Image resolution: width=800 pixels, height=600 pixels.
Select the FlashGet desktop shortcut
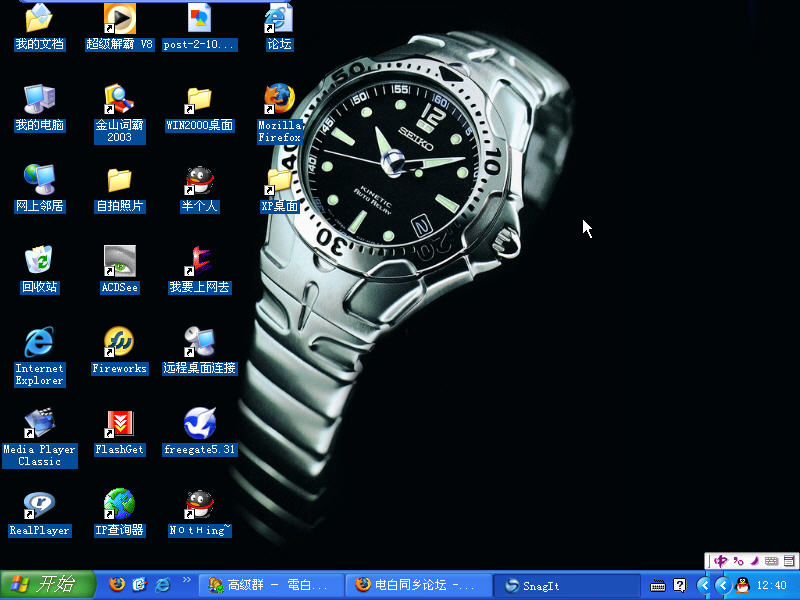pos(119,424)
